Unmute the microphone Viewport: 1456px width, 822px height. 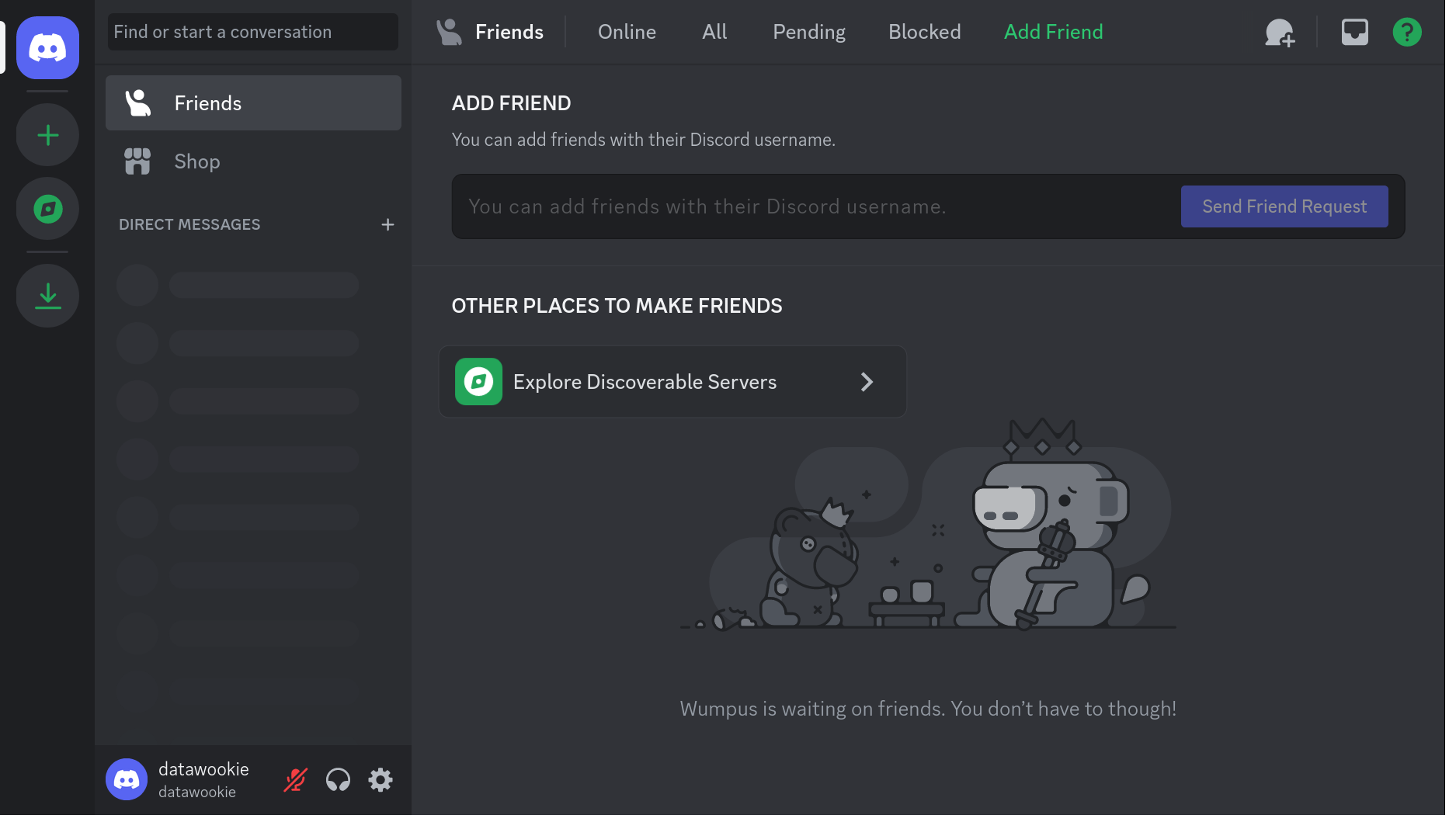tap(295, 779)
